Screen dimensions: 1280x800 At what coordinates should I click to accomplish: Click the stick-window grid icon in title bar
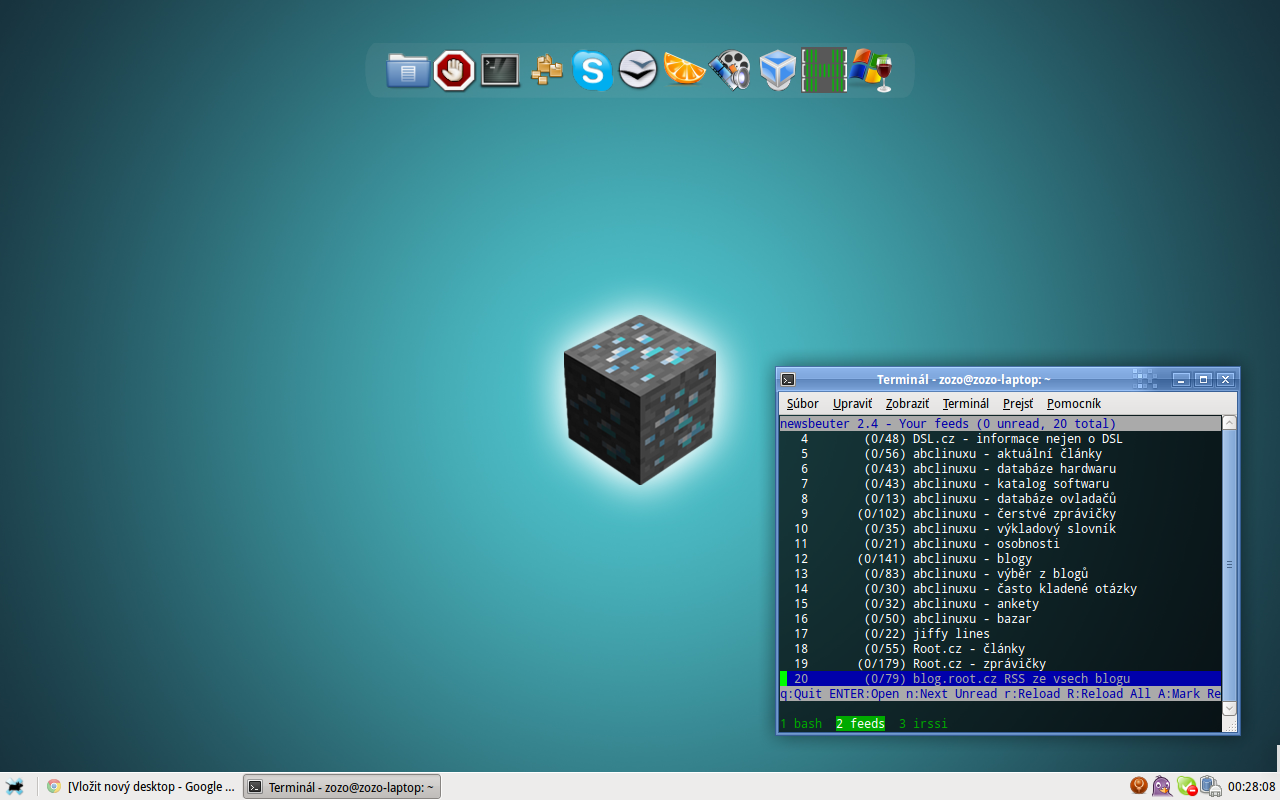coord(1145,378)
